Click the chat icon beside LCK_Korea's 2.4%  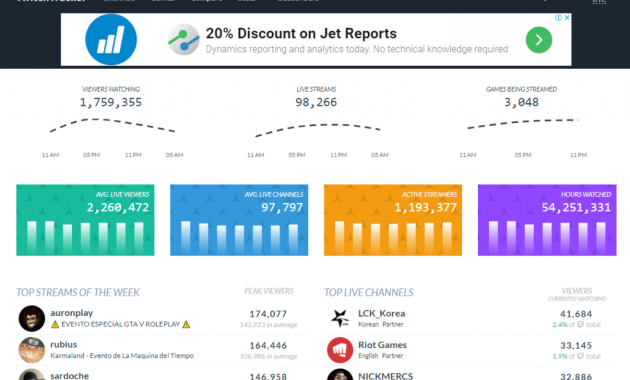point(580,325)
